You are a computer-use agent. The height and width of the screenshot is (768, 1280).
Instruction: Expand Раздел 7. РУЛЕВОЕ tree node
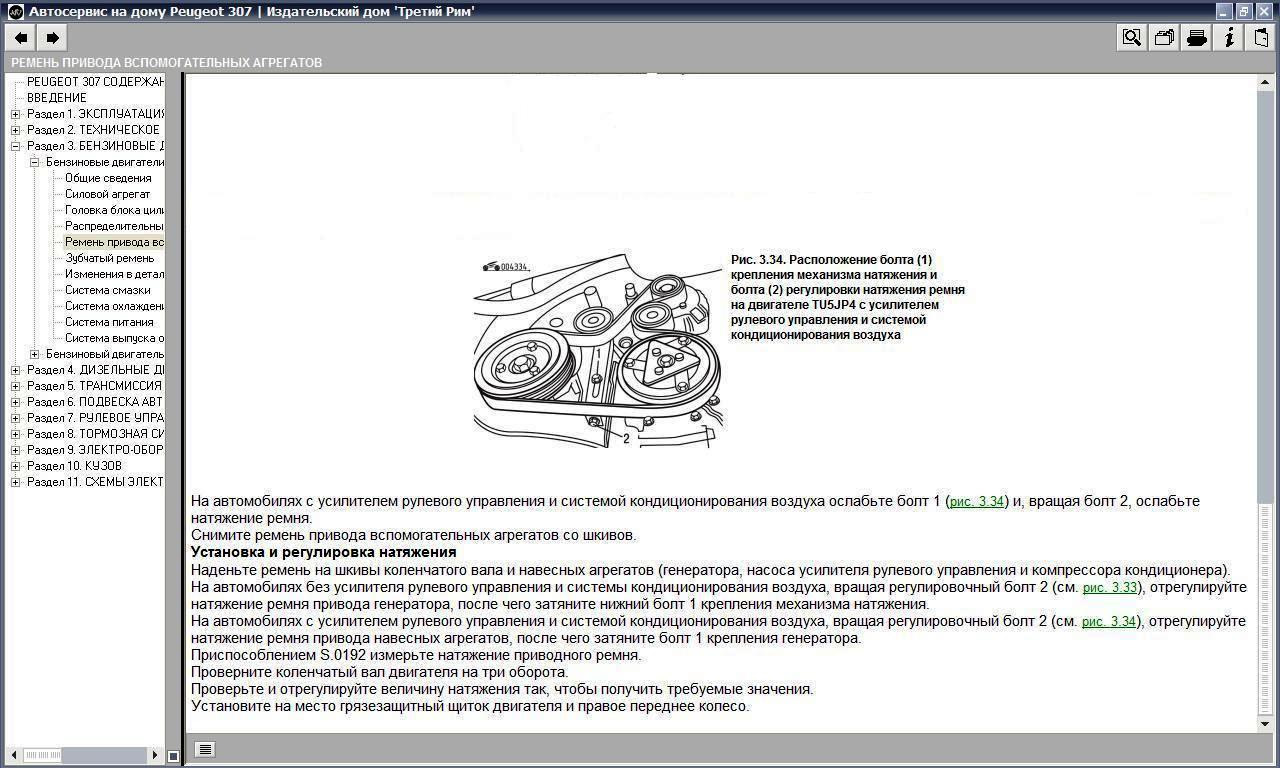pyautogui.click(x=15, y=418)
